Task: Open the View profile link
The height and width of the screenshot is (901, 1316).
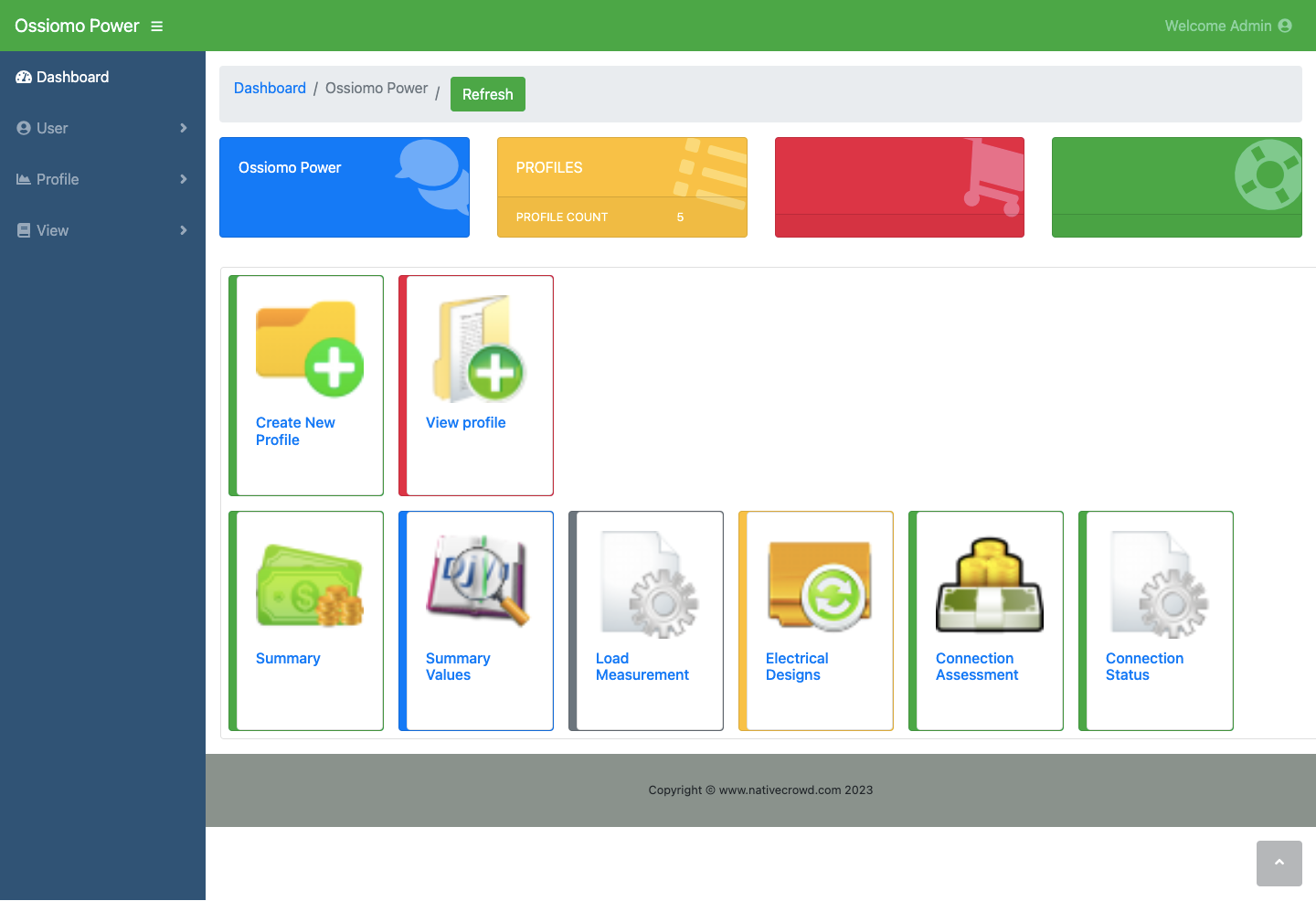Action: [466, 422]
